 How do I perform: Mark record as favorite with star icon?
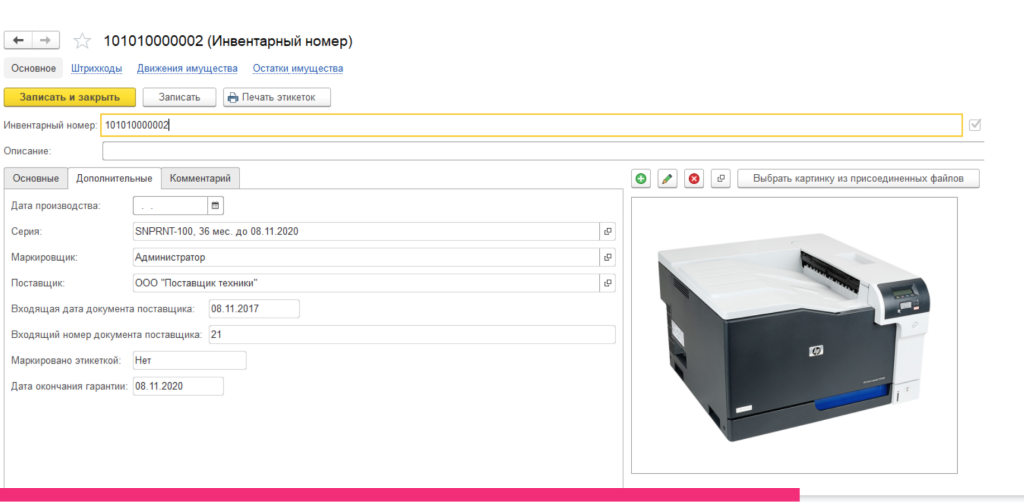tap(83, 41)
